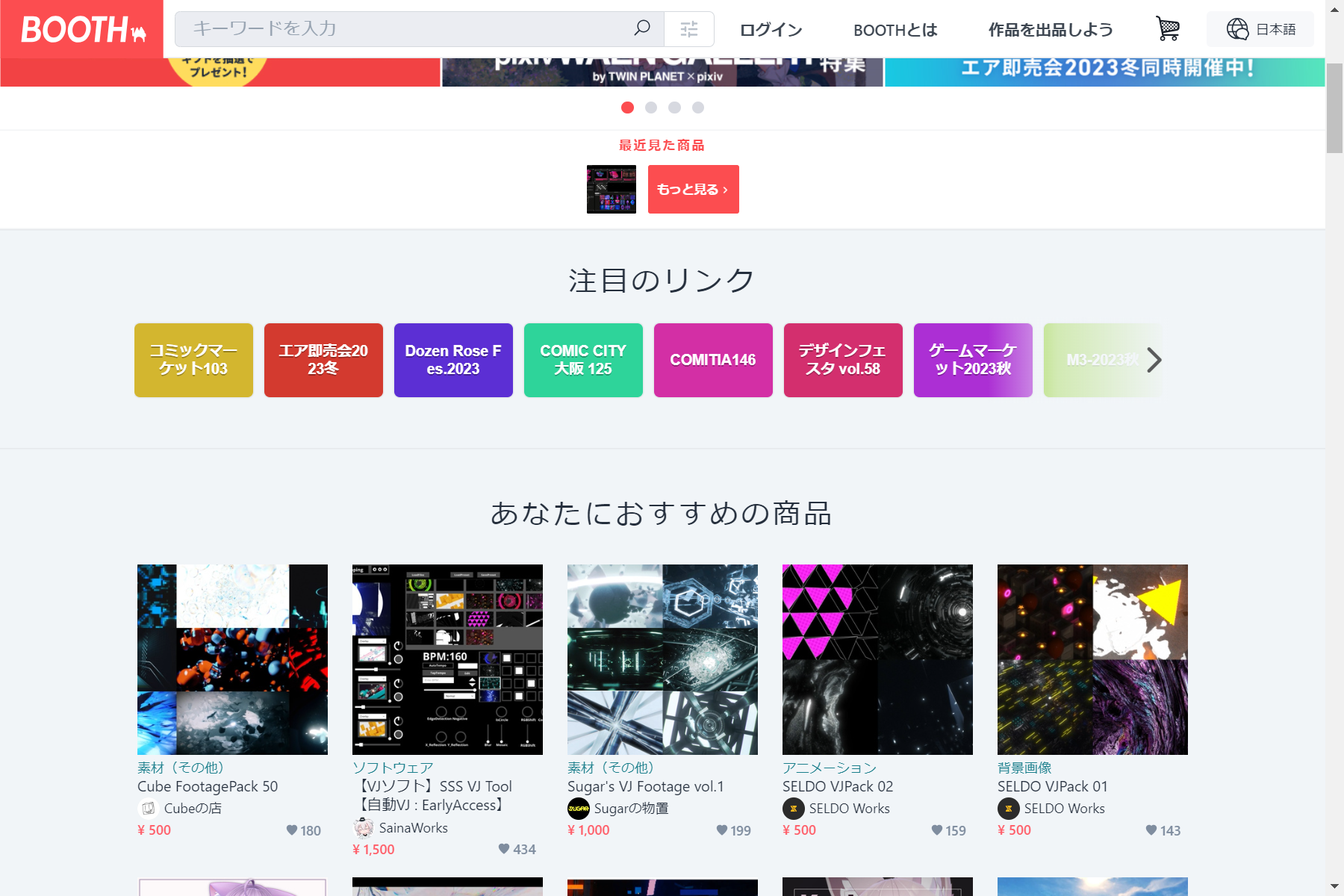Like SELDO VJPack 02 heart icon
The width and height of the screenshot is (1344, 896).
[x=937, y=830]
